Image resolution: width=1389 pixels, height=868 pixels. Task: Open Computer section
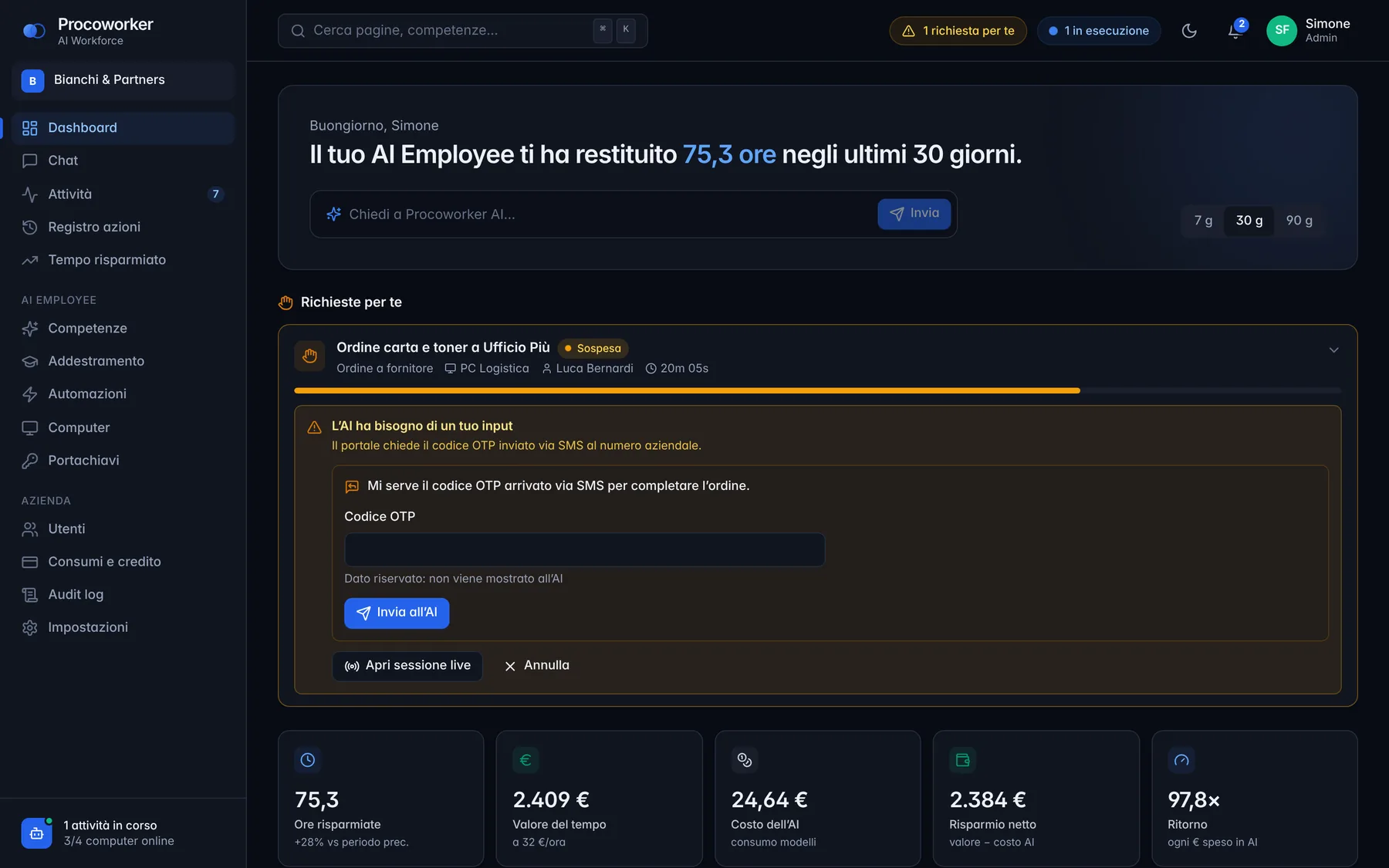pos(123,427)
